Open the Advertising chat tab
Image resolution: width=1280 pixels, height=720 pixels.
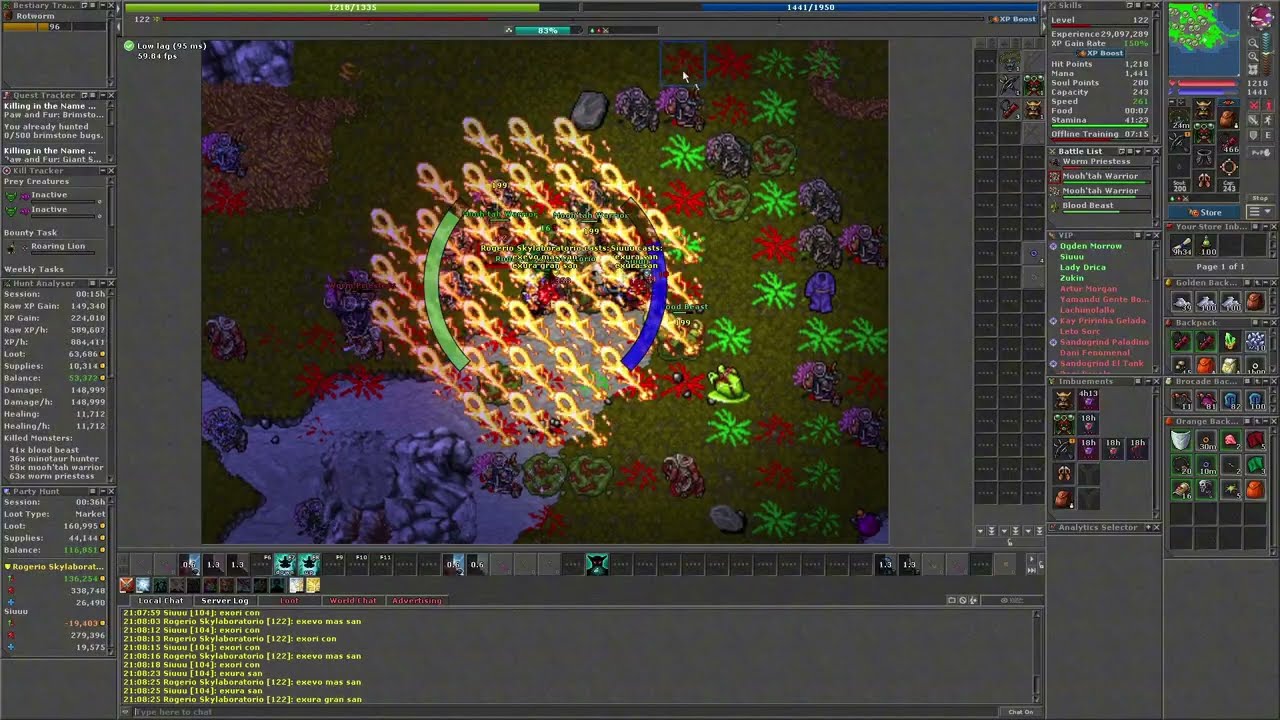pyautogui.click(x=417, y=601)
